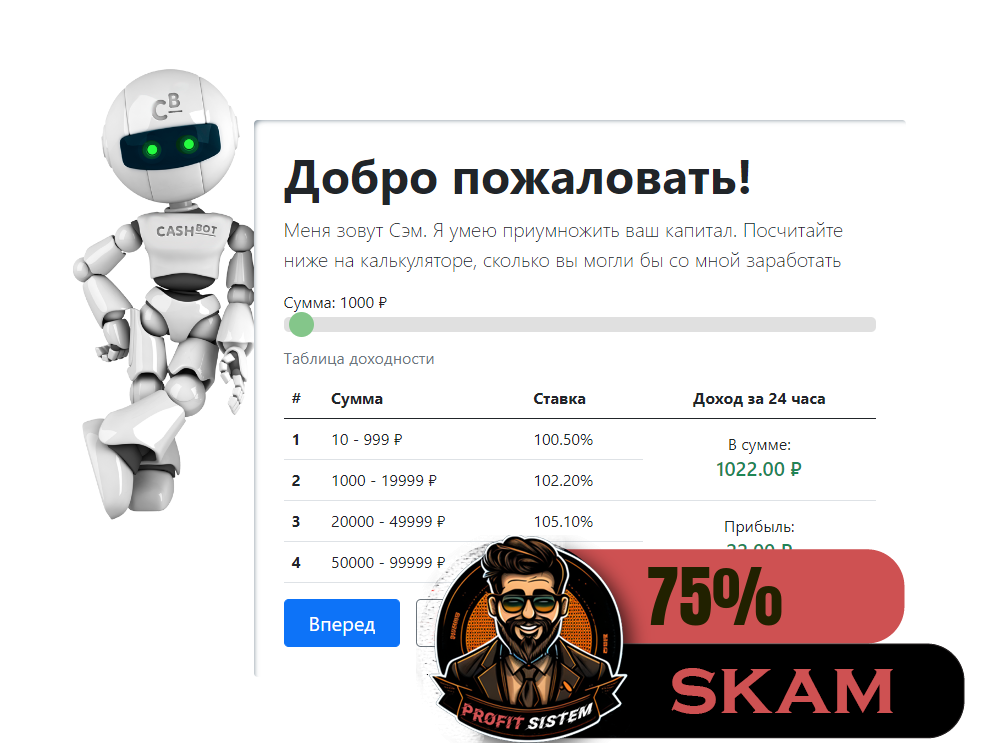Select row 1 with 10 - 999 ₽ range

(x=463, y=440)
